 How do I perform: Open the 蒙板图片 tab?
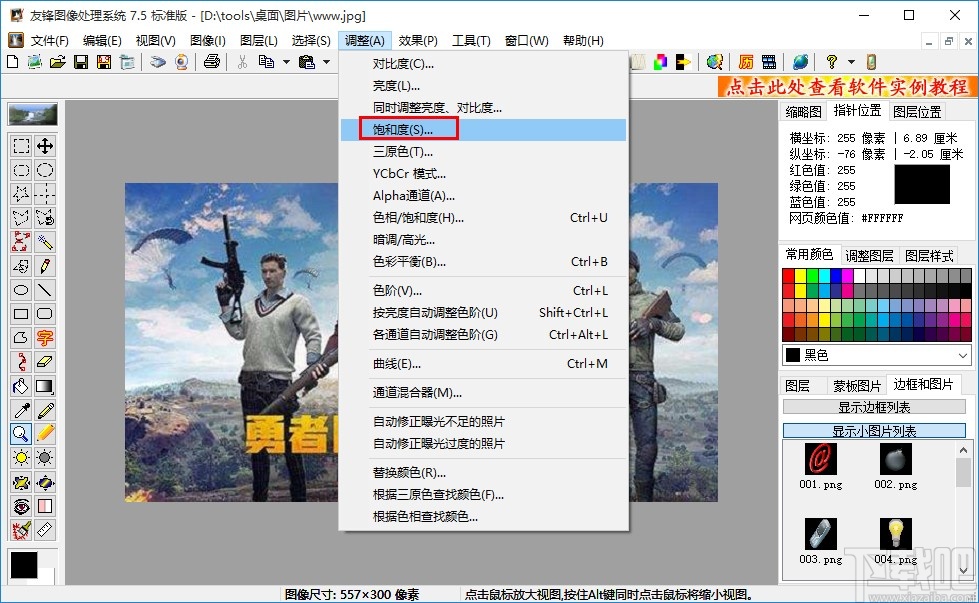pos(857,386)
